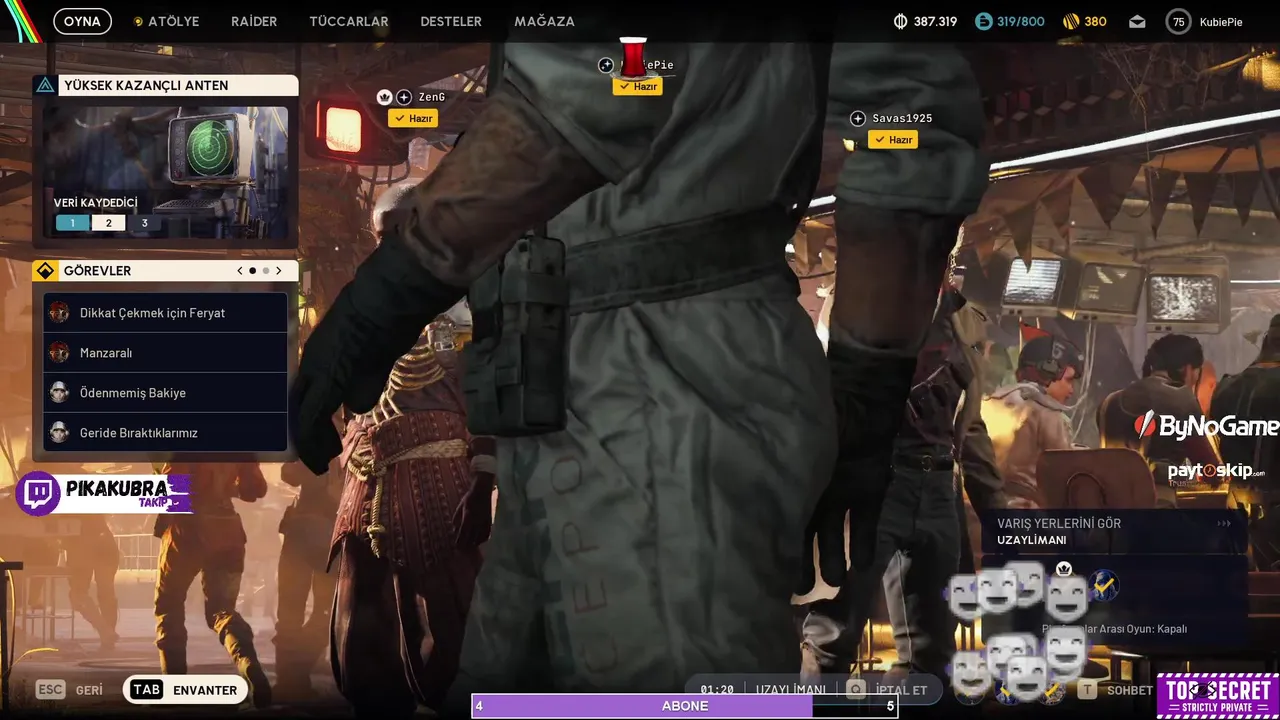The width and height of the screenshot is (1280, 720).
Task: Open the mail envelope icon
Action: click(x=1137, y=21)
